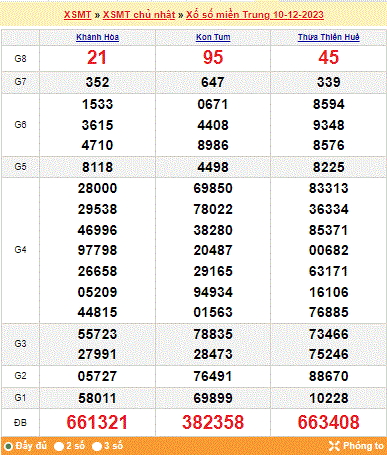This screenshot has height=458, width=387.
Task: Click the G7 result 352
Action: (x=97, y=82)
